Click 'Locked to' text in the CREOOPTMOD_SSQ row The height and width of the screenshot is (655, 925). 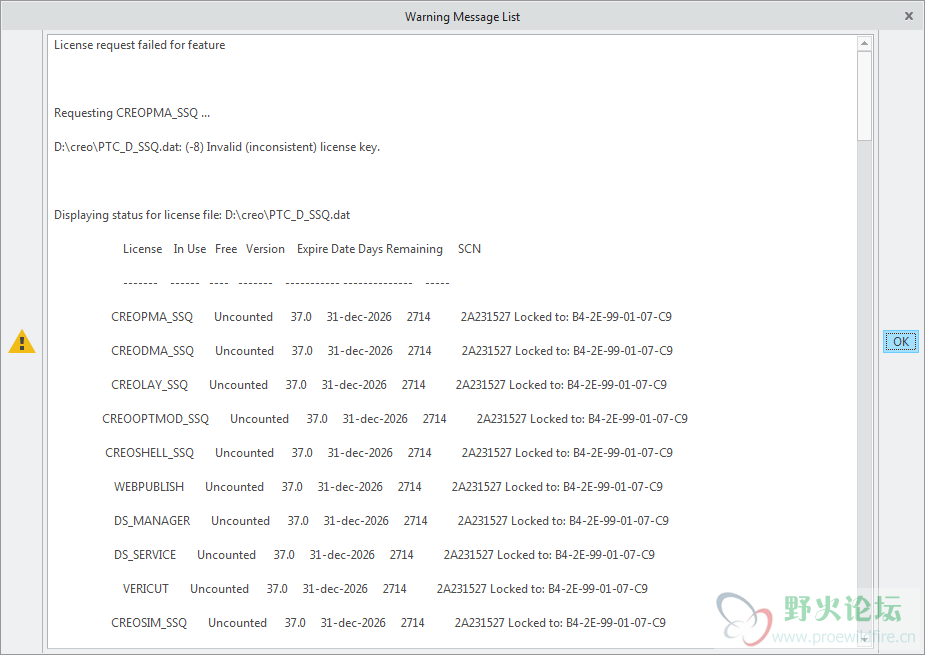click(557, 419)
